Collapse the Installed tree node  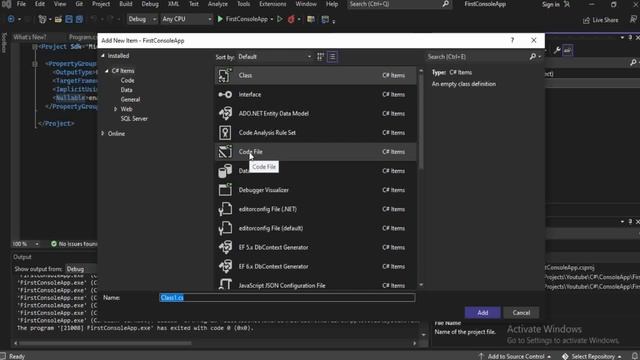tap(103, 56)
